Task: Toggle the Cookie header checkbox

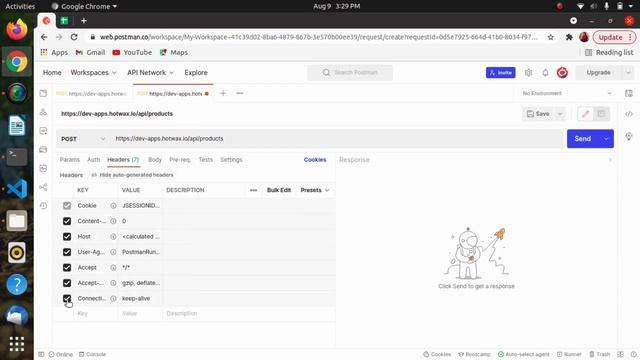Action: (x=67, y=206)
